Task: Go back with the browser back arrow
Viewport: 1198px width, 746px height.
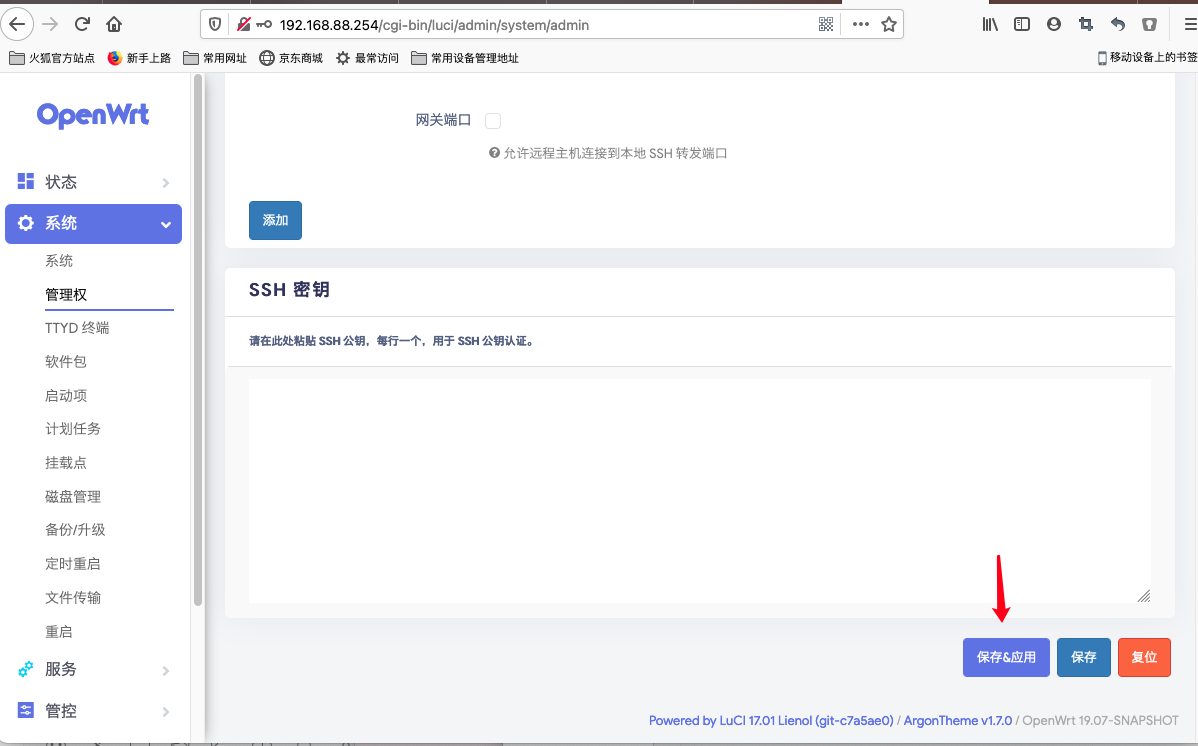Action: pyautogui.click(x=17, y=24)
